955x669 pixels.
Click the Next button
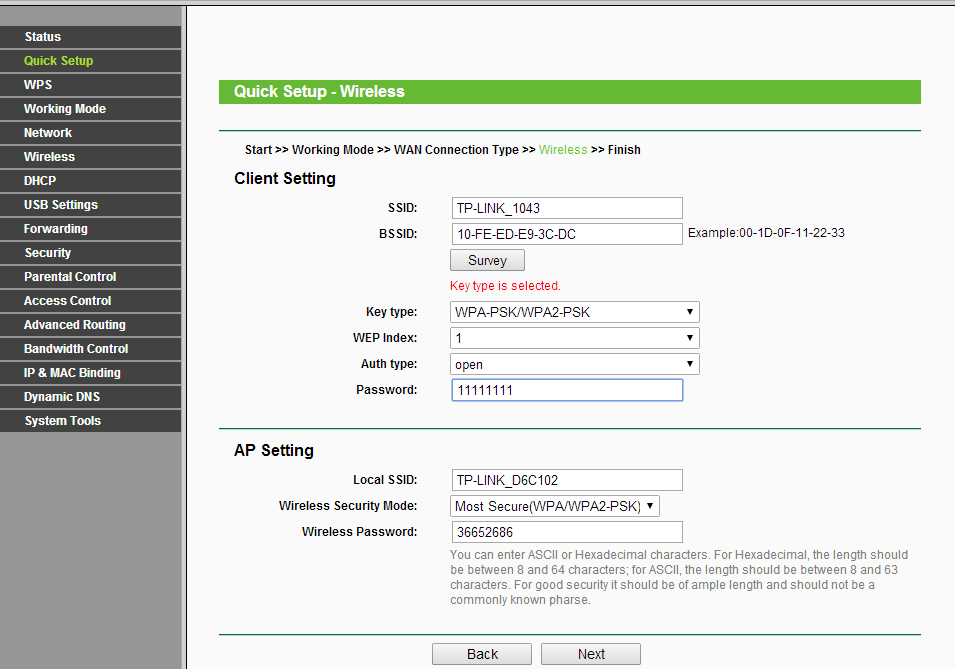591,654
